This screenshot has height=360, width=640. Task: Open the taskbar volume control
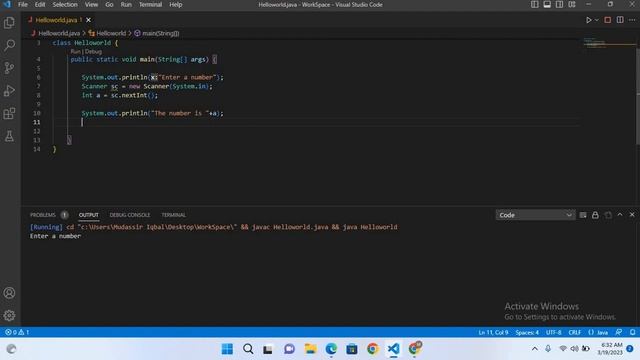coord(574,349)
